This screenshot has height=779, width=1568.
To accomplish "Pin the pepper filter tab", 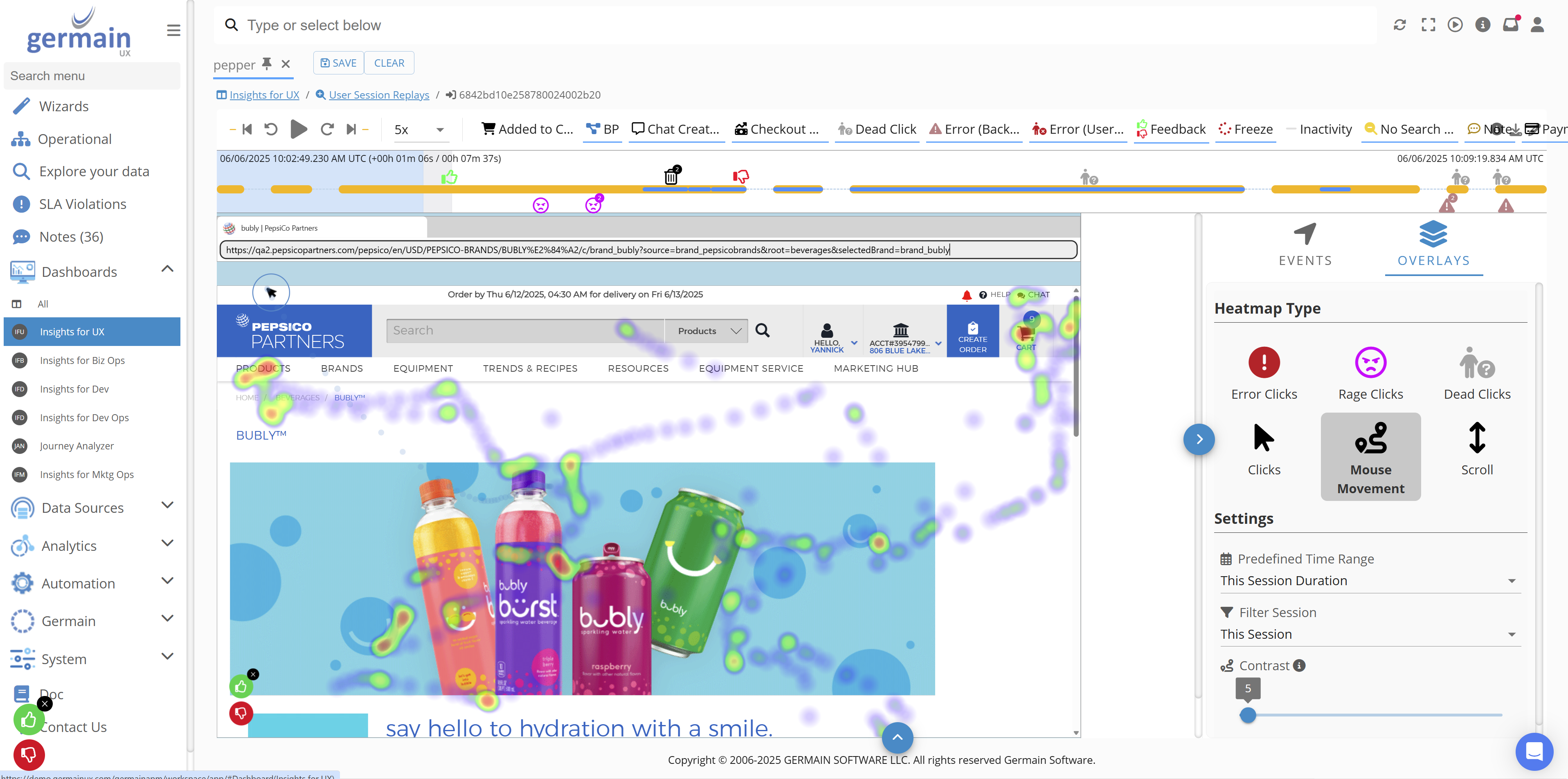I will (267, 63).
